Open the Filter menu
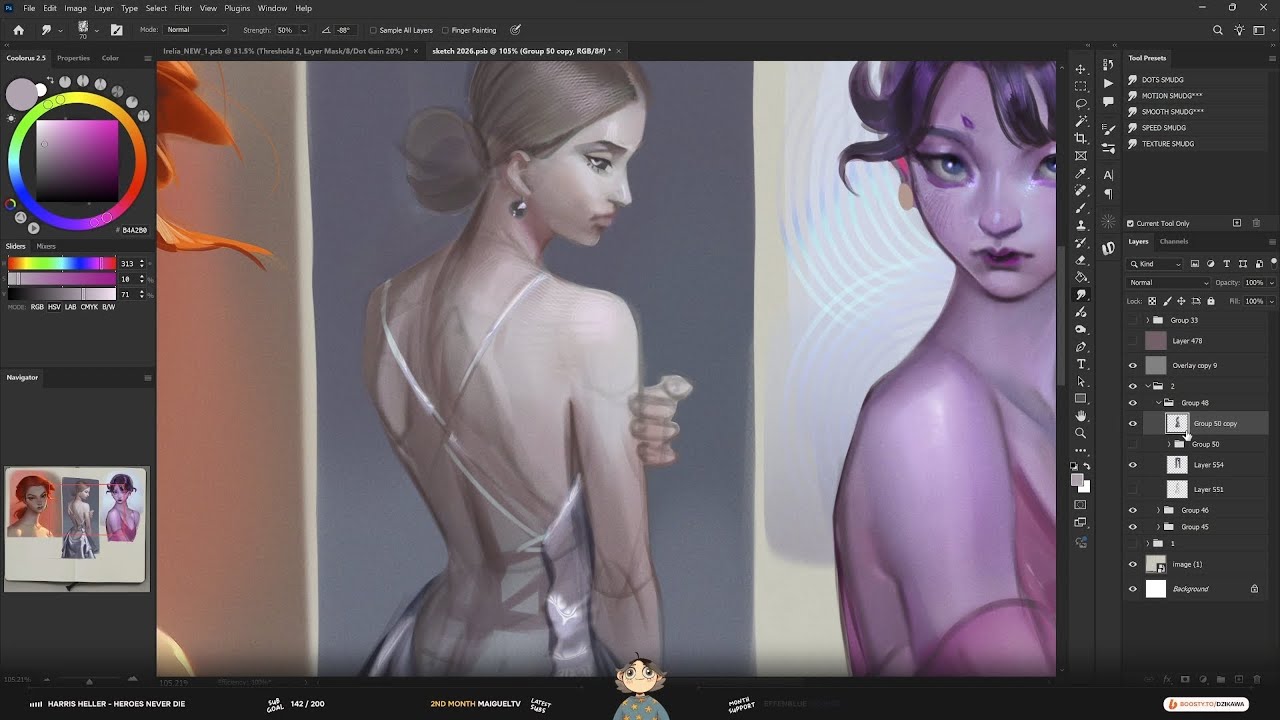This screenshot has height=720, width=1280. (x=183, y=8)
